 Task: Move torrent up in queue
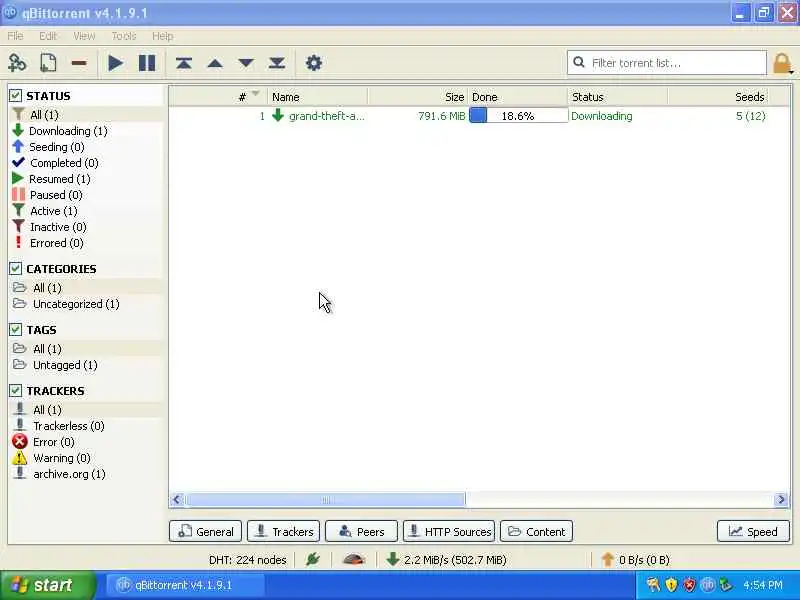pos(215,63)
